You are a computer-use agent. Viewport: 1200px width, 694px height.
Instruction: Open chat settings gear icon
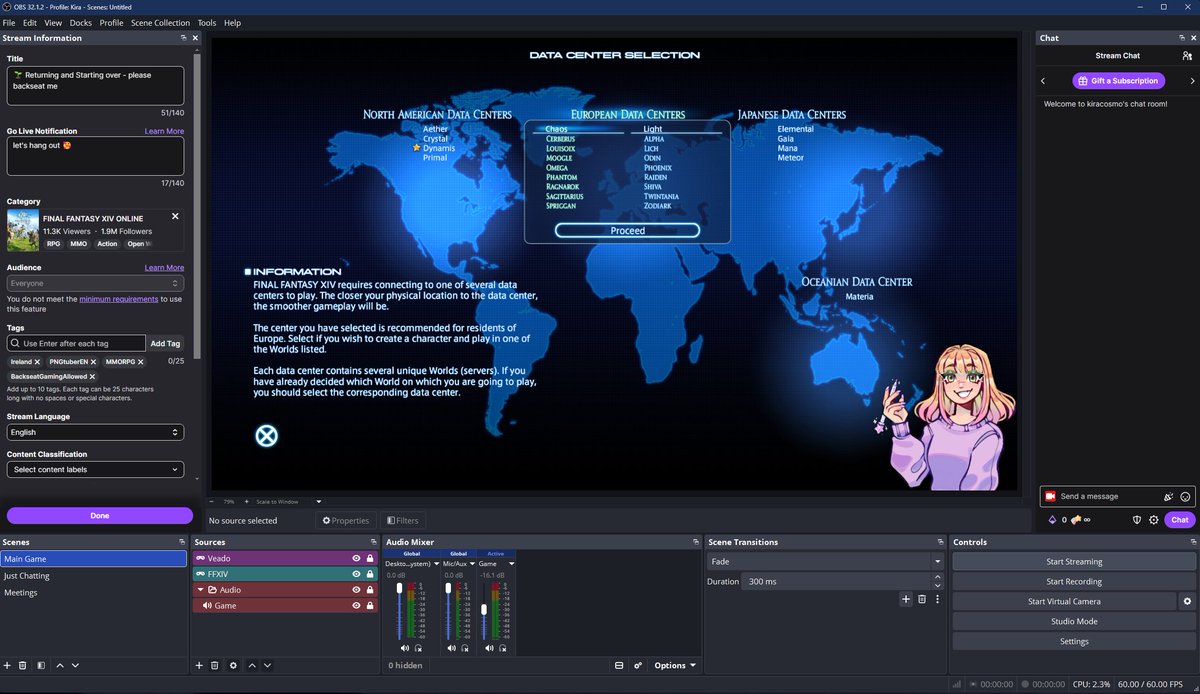(x=1154, y=520)
